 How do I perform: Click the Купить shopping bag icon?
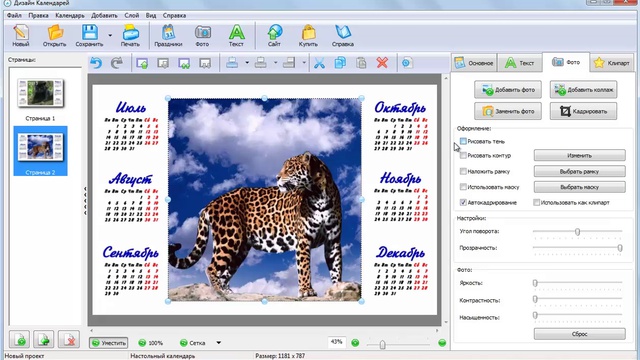308,35
